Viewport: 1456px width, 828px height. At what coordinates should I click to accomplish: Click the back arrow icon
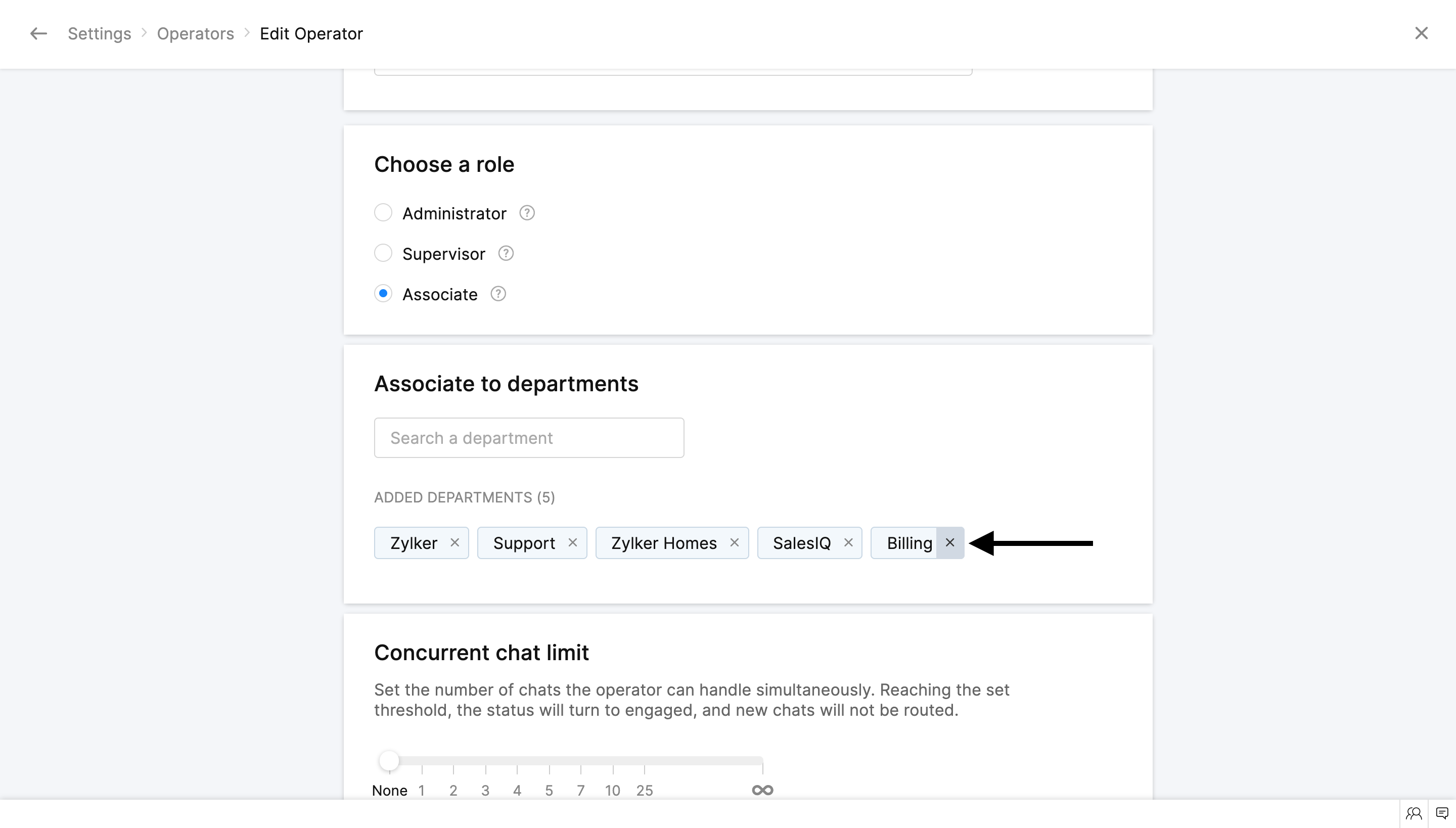(x=38, y=33)
